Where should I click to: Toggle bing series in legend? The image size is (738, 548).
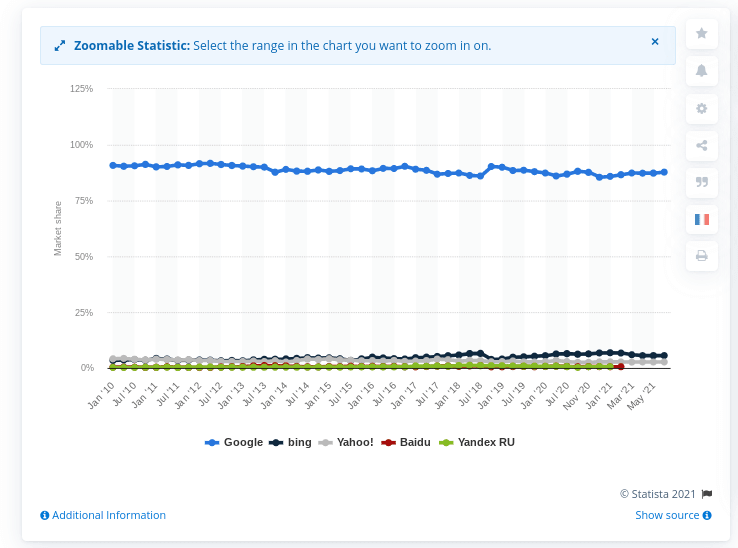click(x=298, y=442)
